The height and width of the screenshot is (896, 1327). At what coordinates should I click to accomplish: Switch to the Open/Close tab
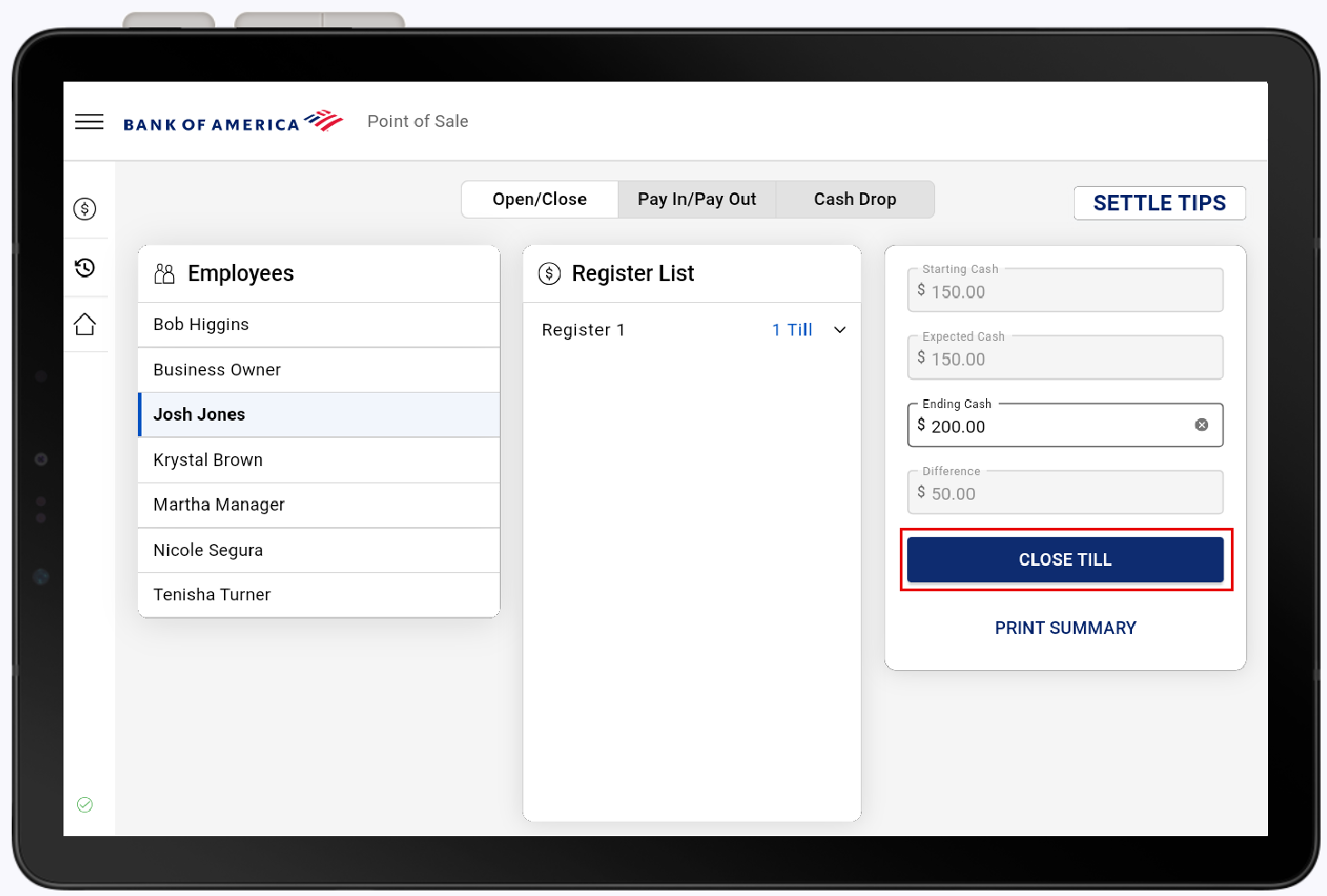[540, 200]
